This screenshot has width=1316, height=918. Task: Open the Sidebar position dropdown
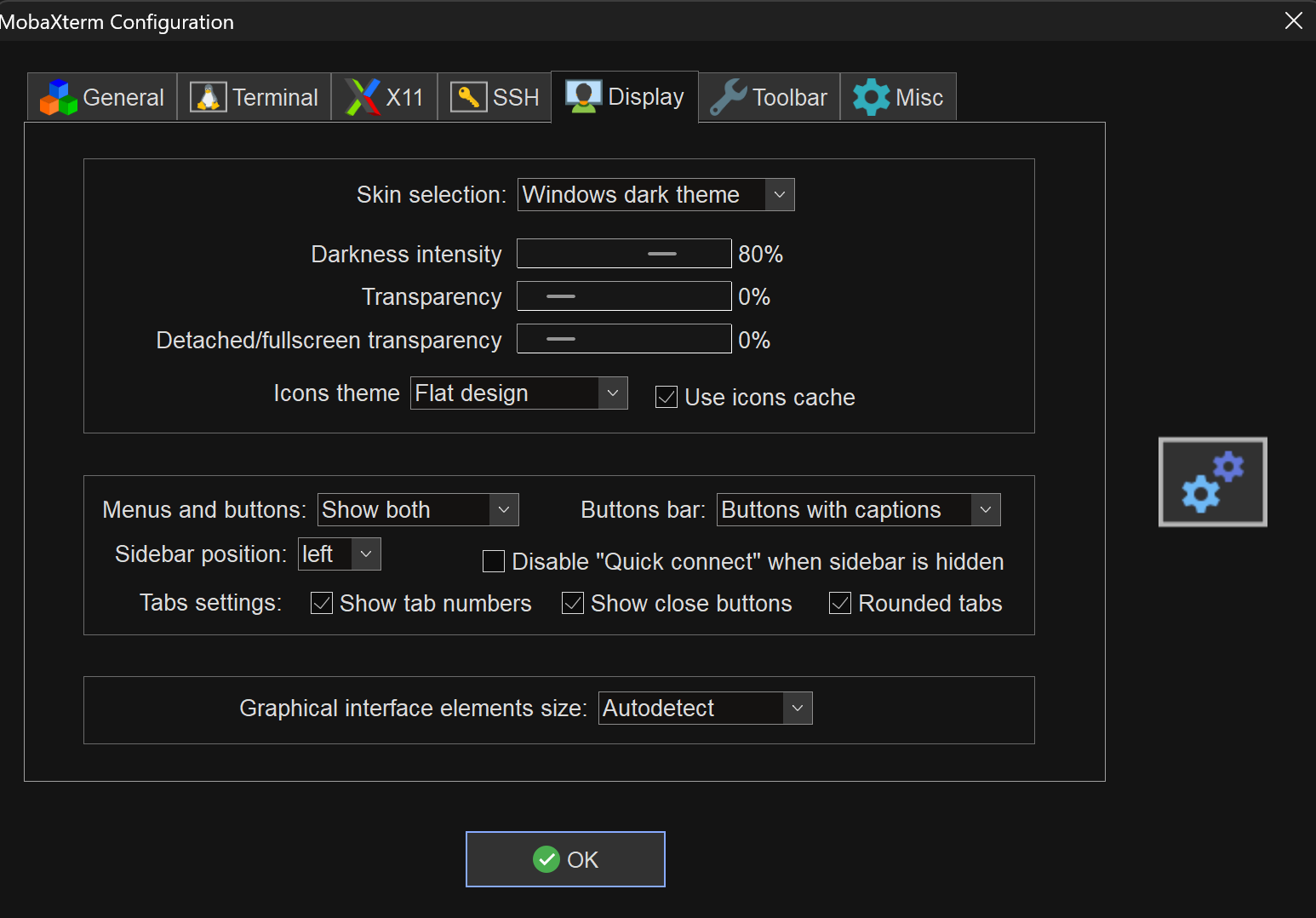pyautogui.click(x=340, y=554)
